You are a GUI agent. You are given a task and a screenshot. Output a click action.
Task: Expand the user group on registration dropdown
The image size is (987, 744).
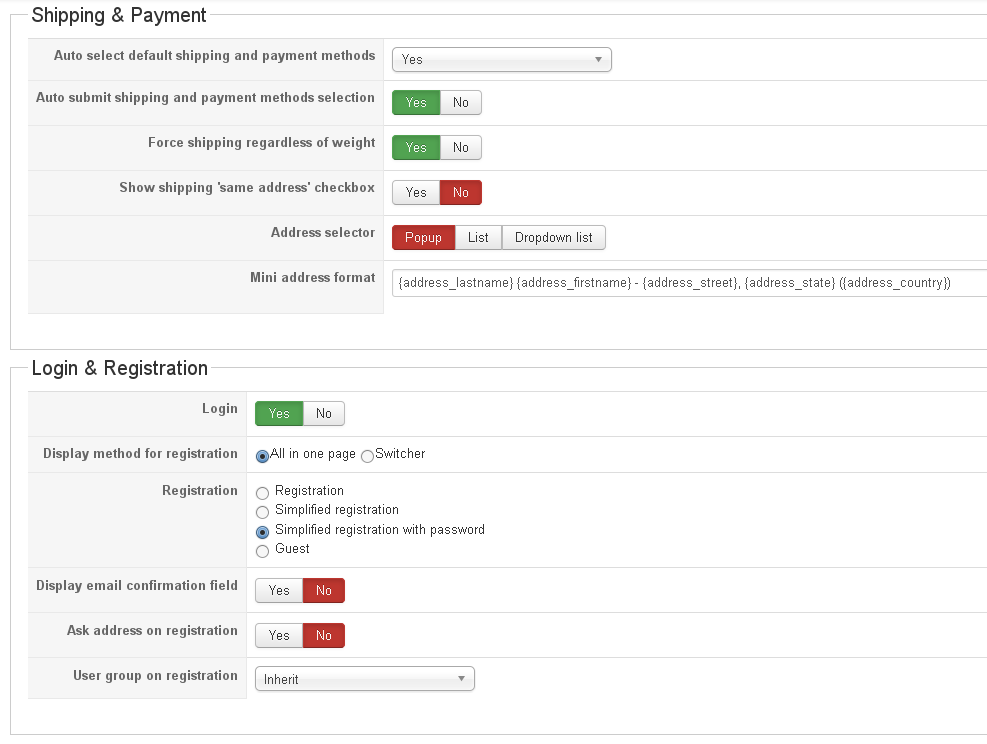364,680
